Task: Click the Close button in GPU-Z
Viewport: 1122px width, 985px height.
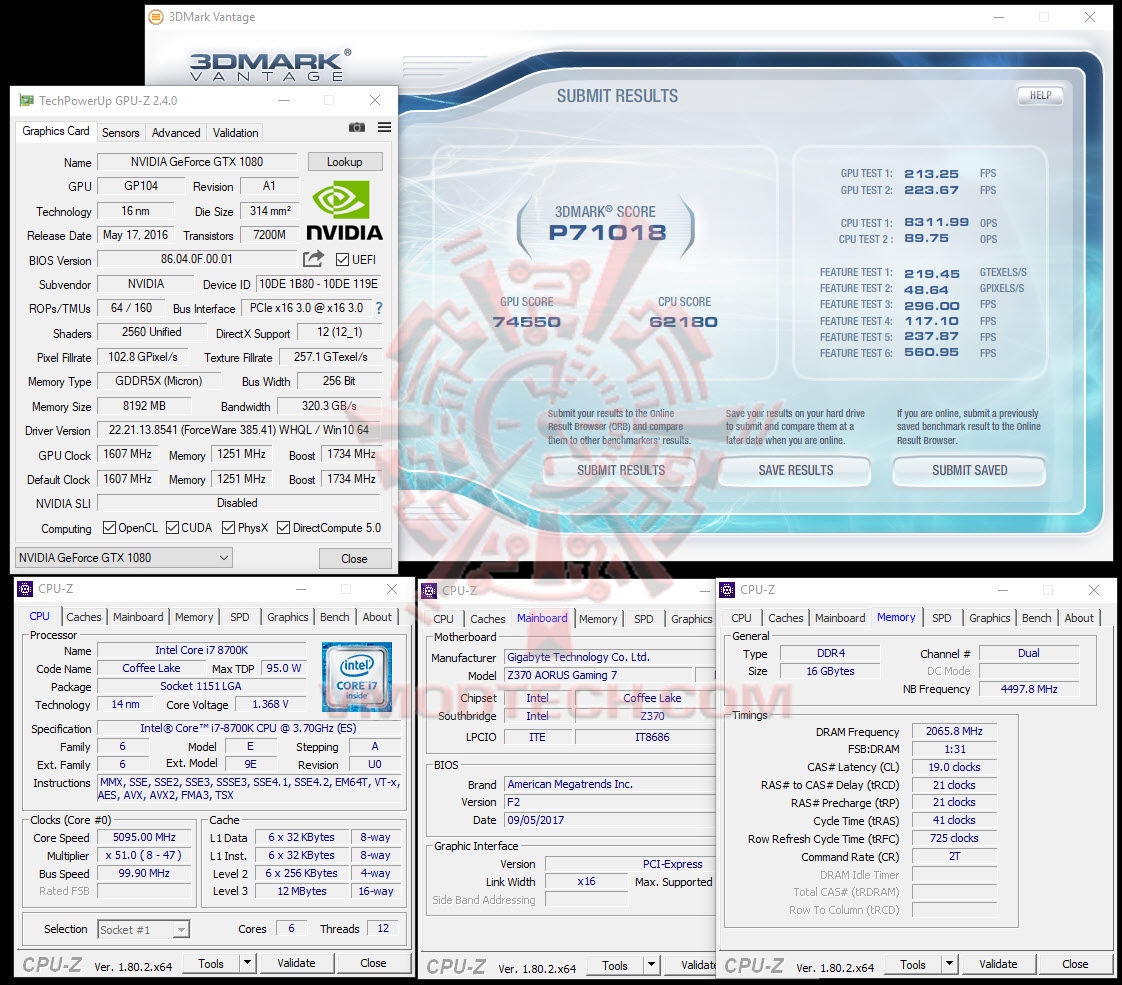Action: click(354, 559)
